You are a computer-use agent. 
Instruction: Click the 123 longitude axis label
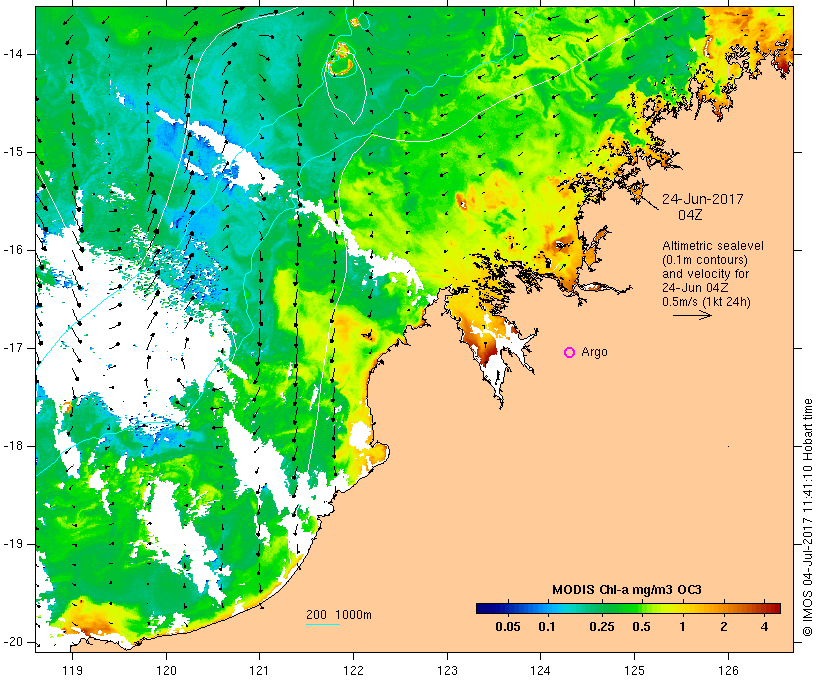click(x=447, y=670)
